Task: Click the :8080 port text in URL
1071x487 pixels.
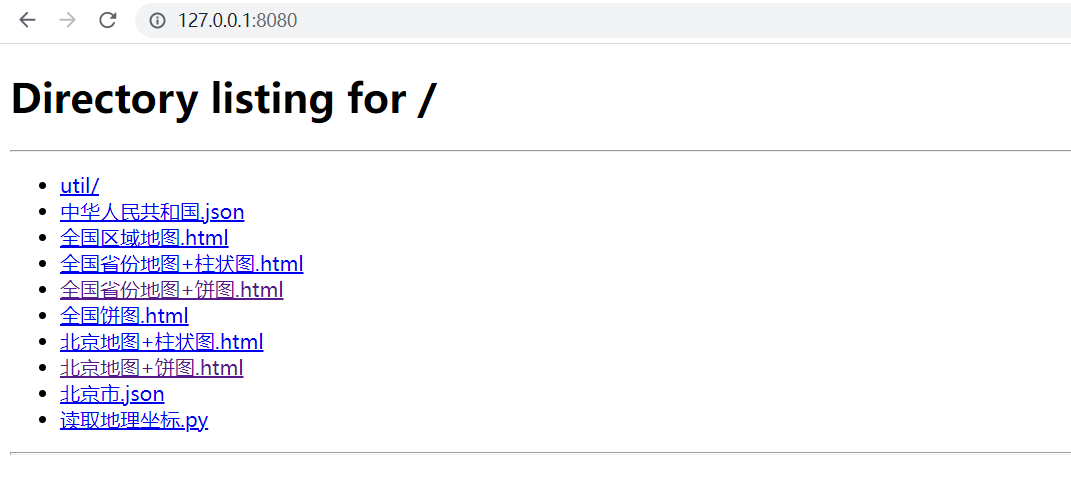Action: coord(275,20)
